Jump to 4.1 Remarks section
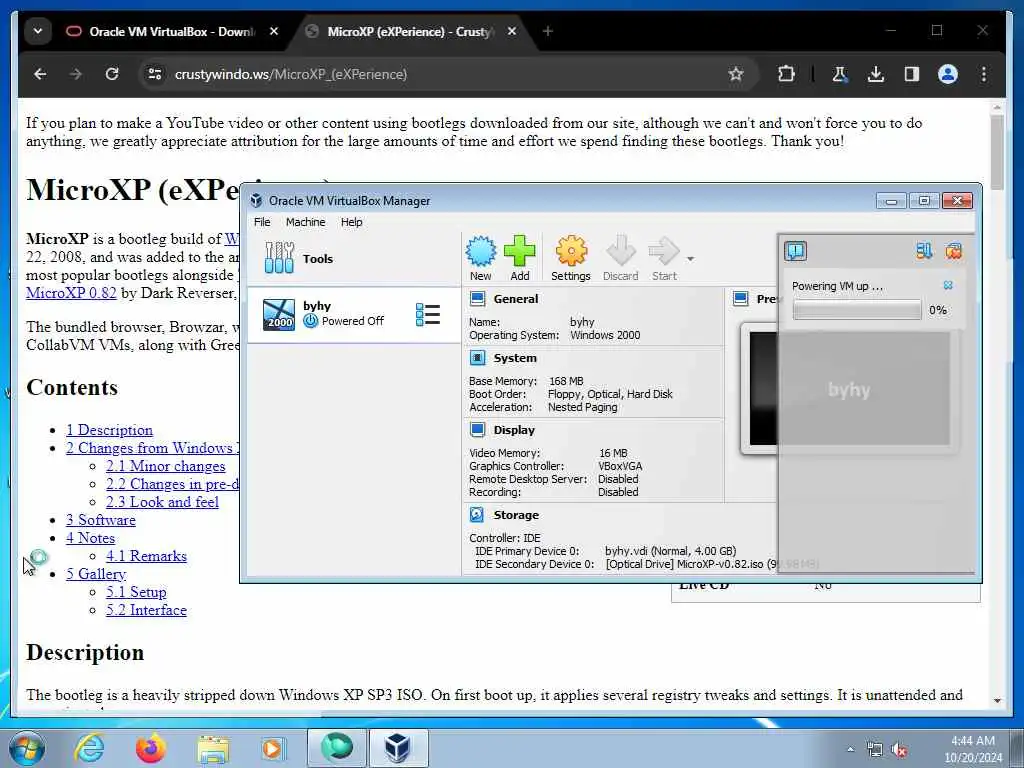This screenshot has height=768, width=1024. pos(146,556)
